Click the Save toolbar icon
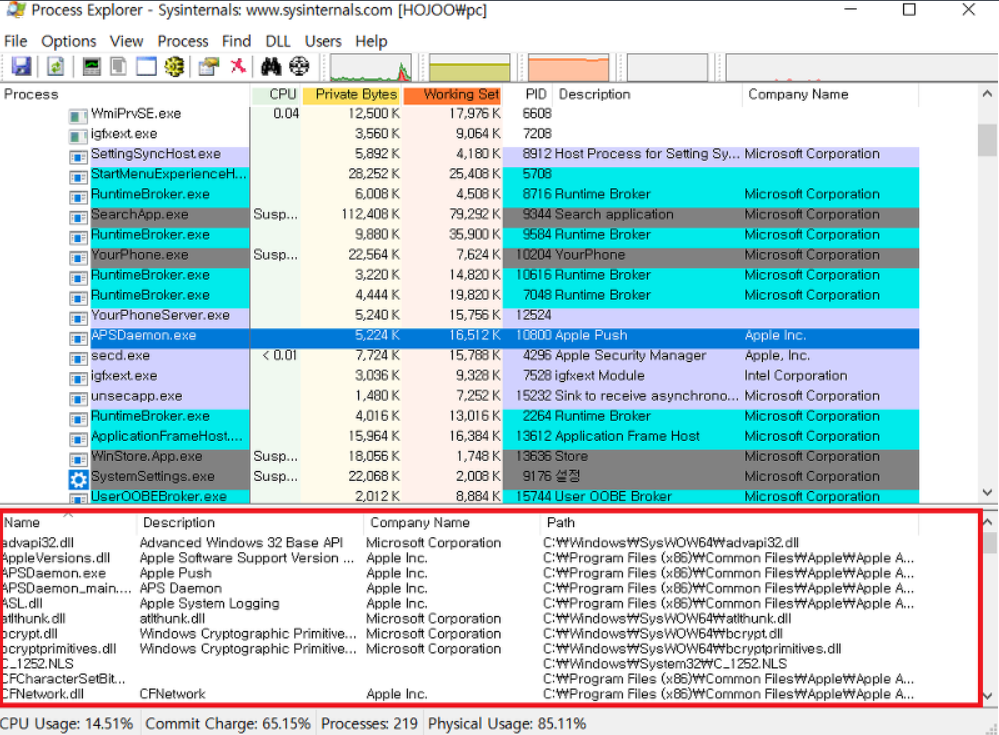This screenshot has width=999, height=735. pos(21,66)
